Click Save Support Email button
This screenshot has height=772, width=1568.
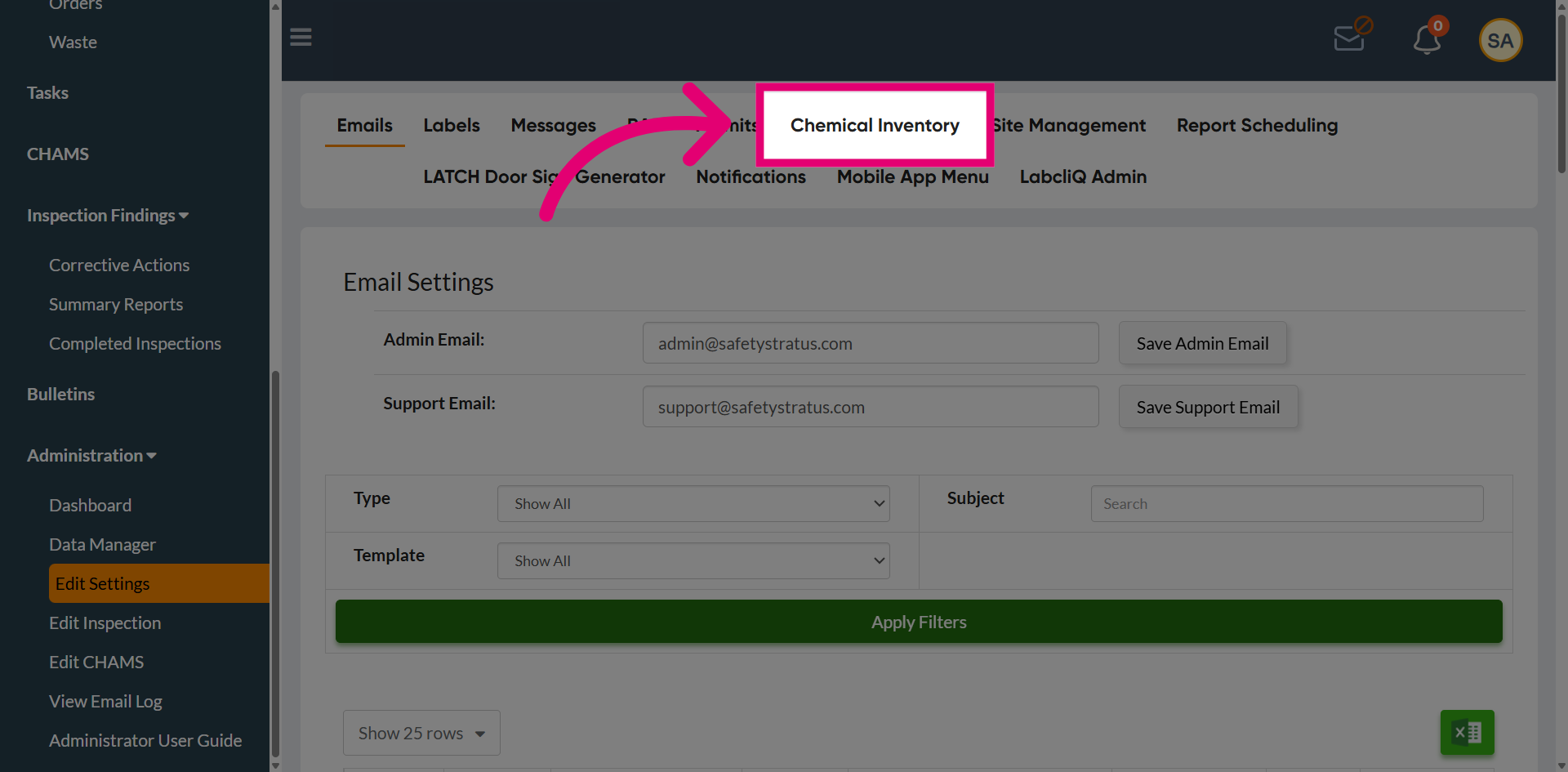pos(1208,407)
